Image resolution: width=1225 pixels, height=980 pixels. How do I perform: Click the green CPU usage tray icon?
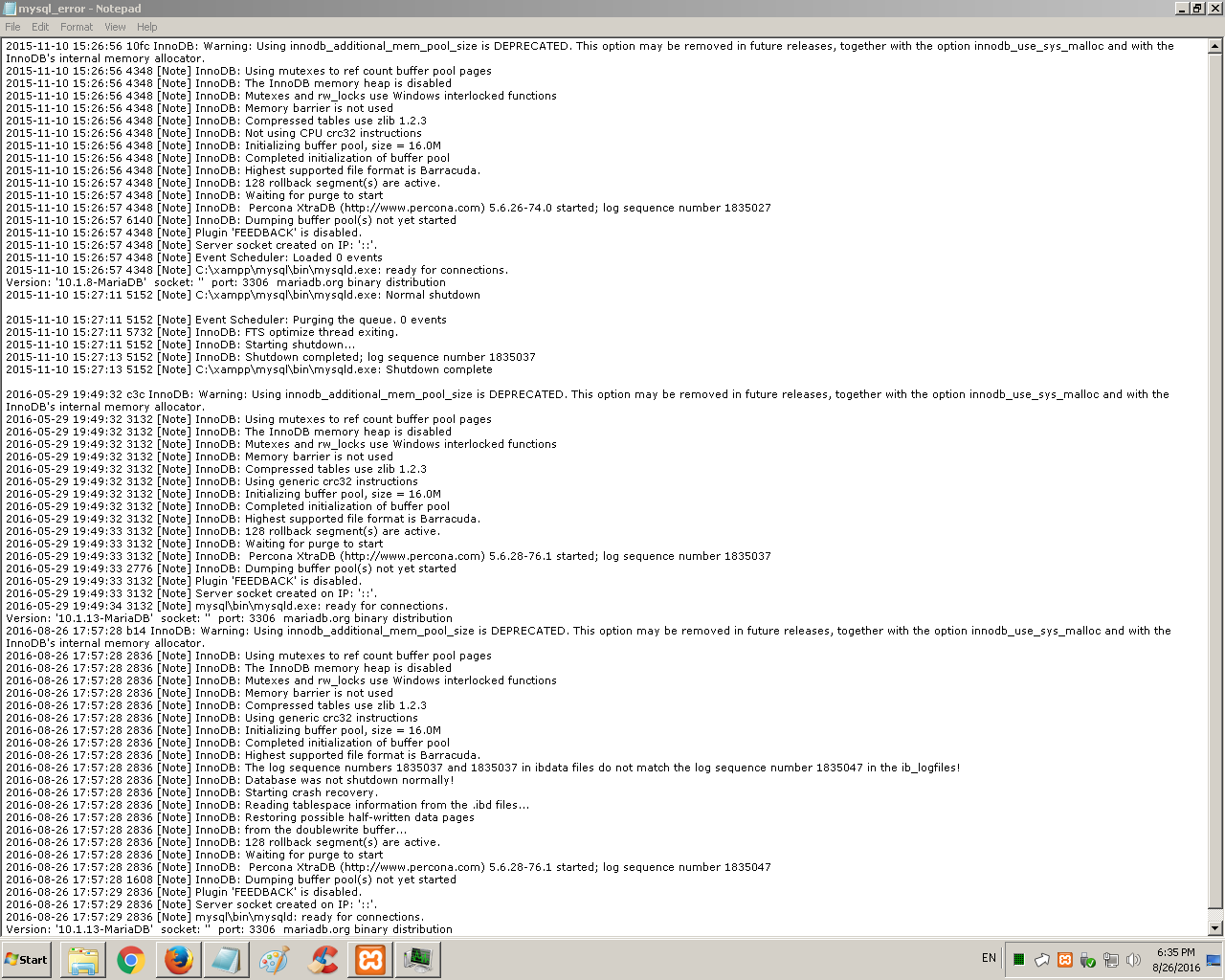point(1019,960)
